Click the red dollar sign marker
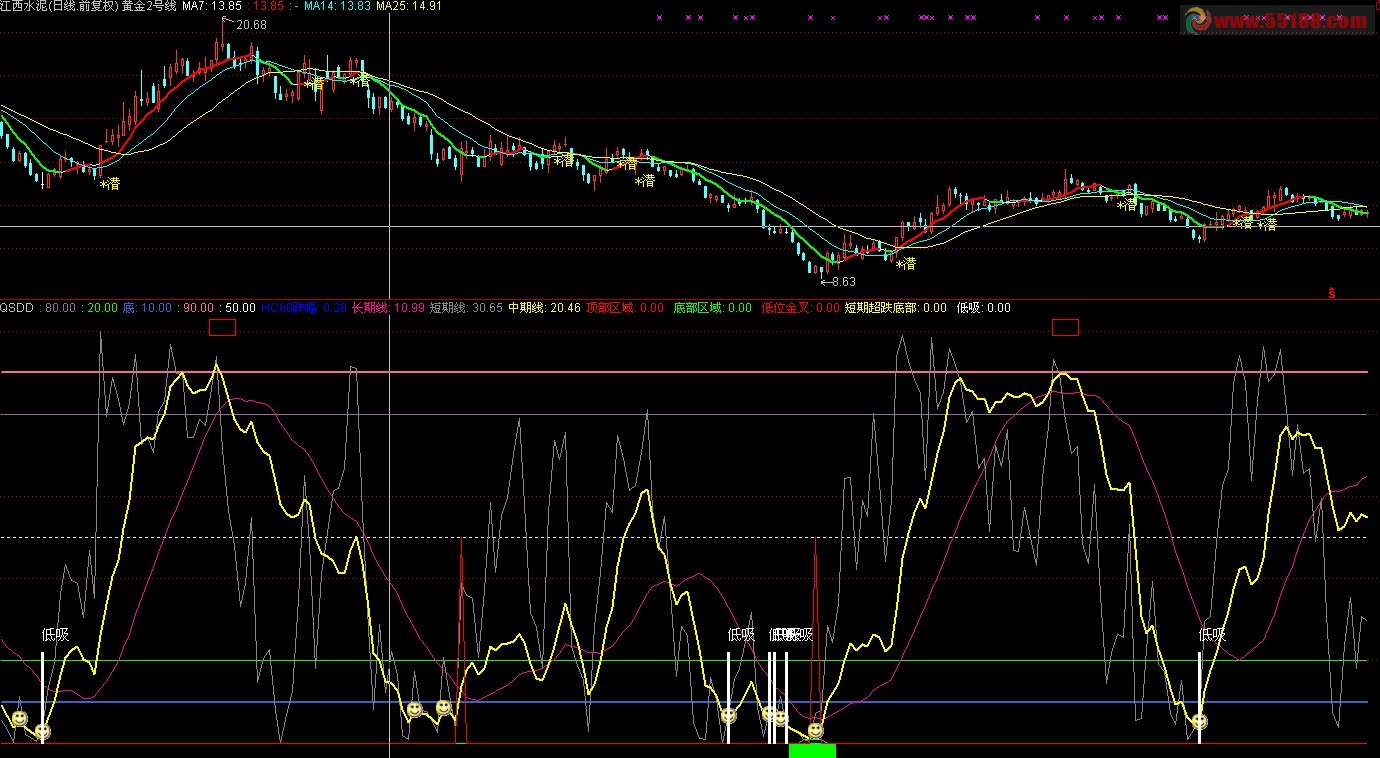Screen dimensions: 1380x758 coord(1332,293)
